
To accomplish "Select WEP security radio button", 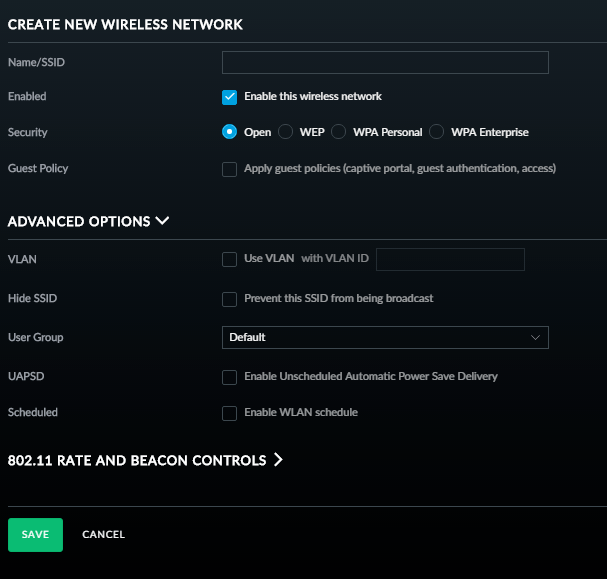I will click(x=285, y=132).
